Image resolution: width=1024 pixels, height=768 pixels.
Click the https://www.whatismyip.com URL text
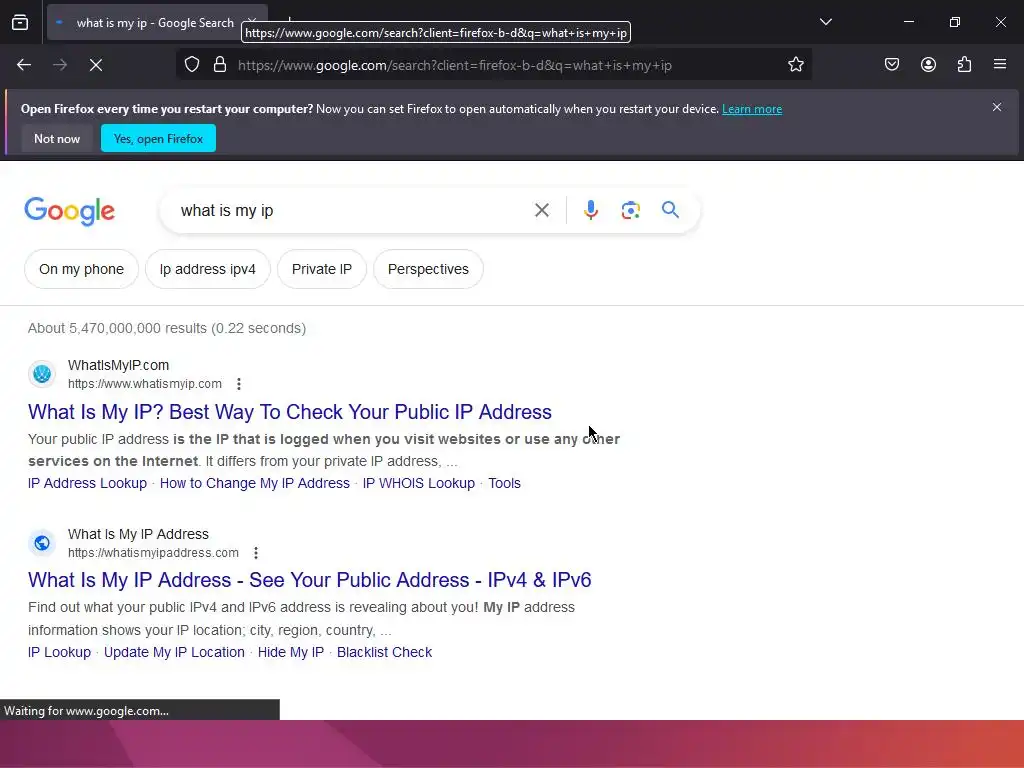(145, 384)
